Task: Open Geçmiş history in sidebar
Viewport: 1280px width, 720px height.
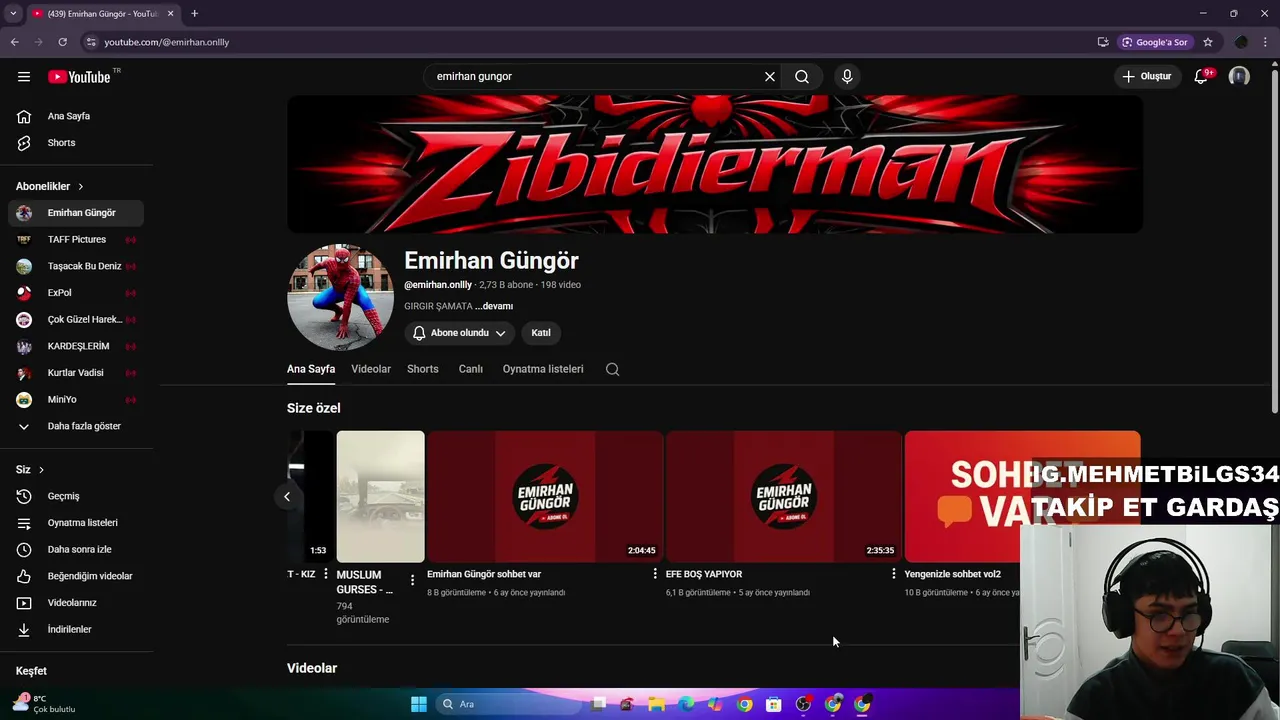Action: [76, 496]
